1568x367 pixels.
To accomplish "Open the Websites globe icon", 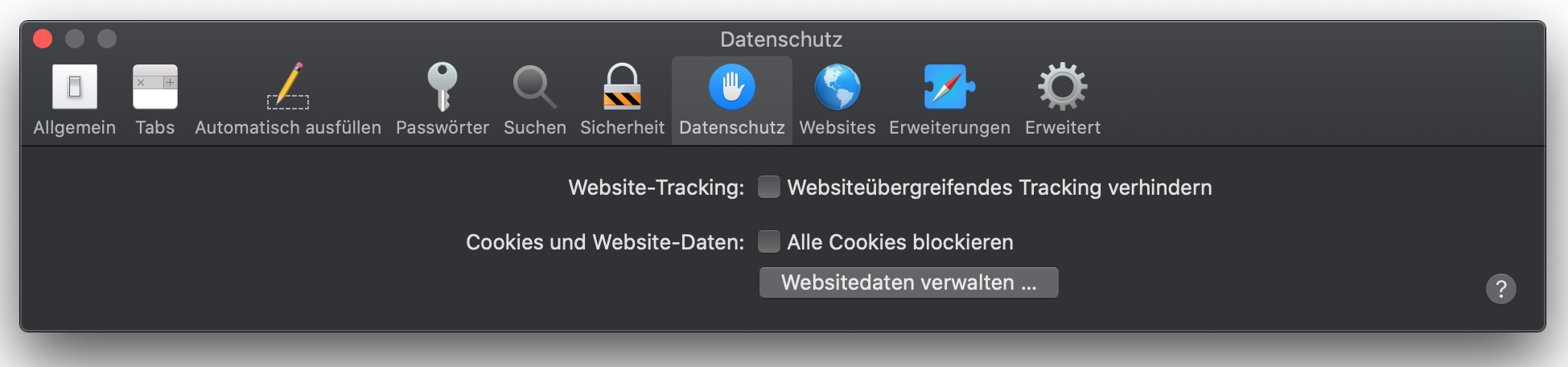I will [837, 87].
